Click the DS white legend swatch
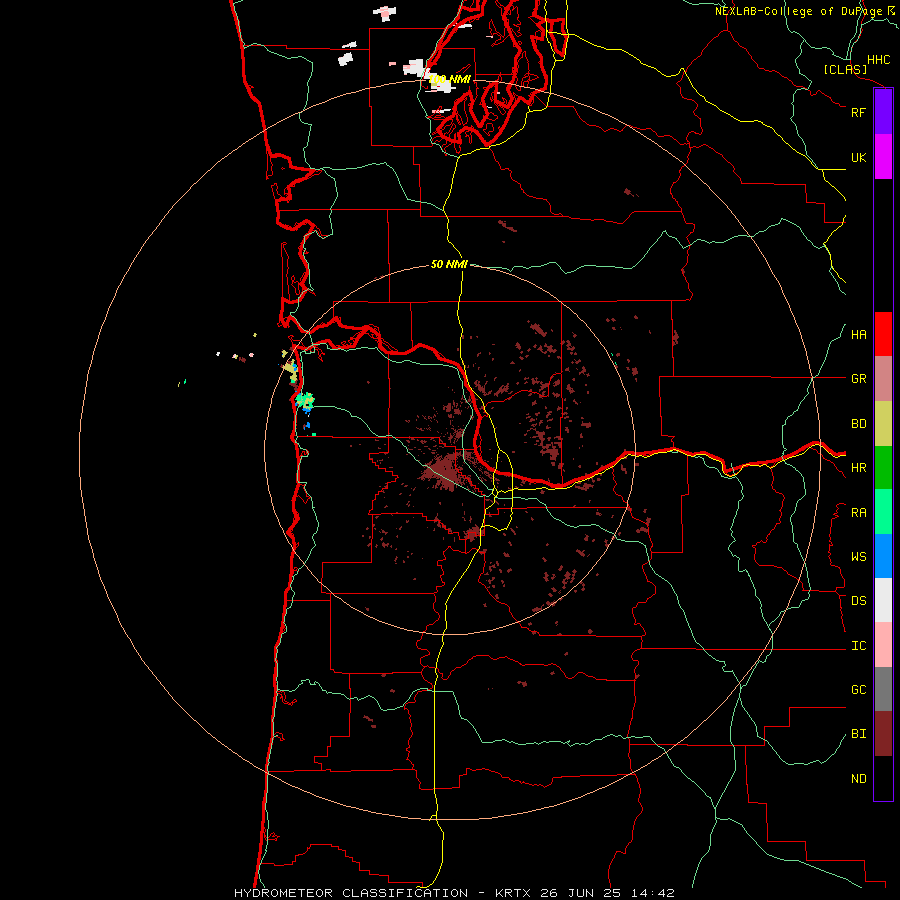 coord(883,600)
